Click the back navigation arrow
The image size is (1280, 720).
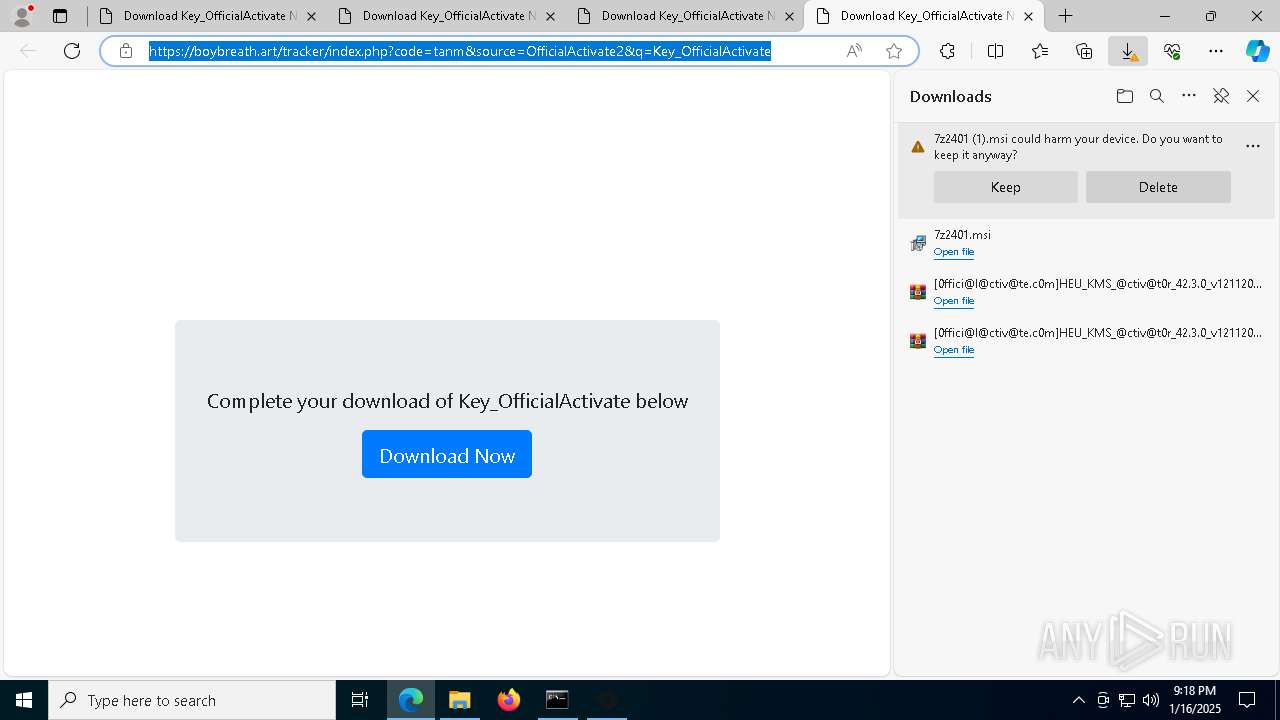(x=28, y=51)
